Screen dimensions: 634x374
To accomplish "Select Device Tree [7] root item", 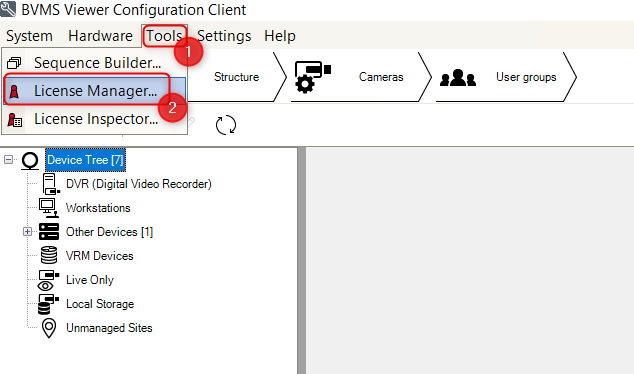I will pos(85,160).
